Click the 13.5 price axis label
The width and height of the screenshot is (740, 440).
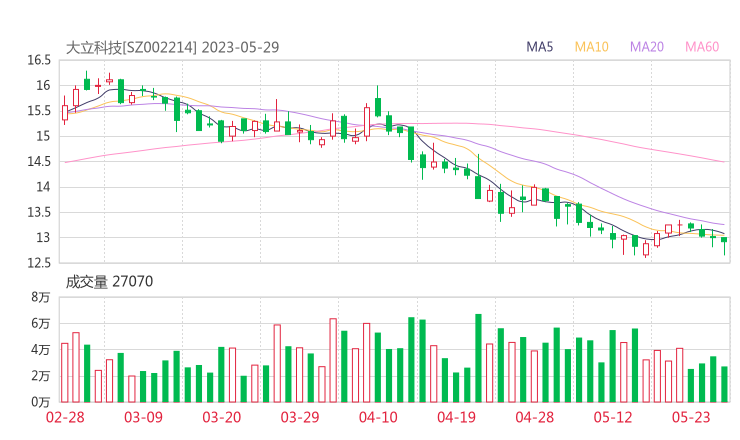[x=39, y=212]
